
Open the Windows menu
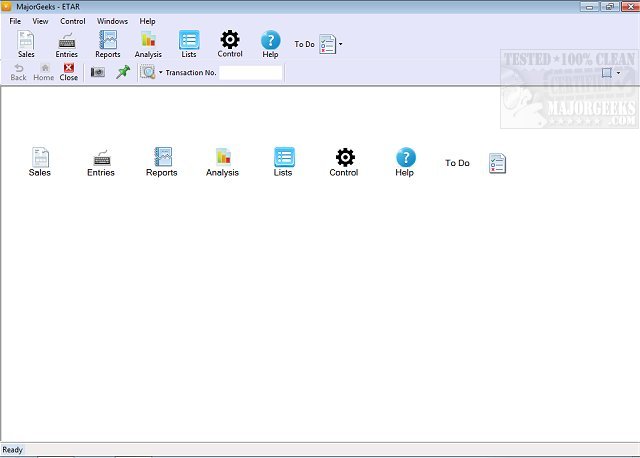[x=112, y=21]
